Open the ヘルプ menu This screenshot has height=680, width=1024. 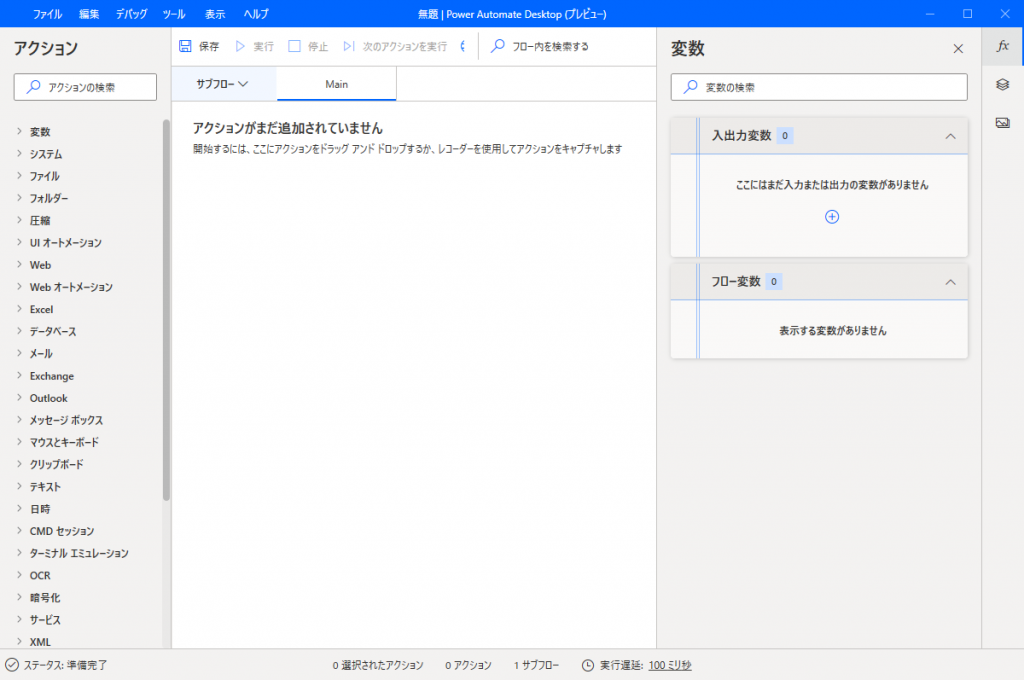tap(256, 14)
